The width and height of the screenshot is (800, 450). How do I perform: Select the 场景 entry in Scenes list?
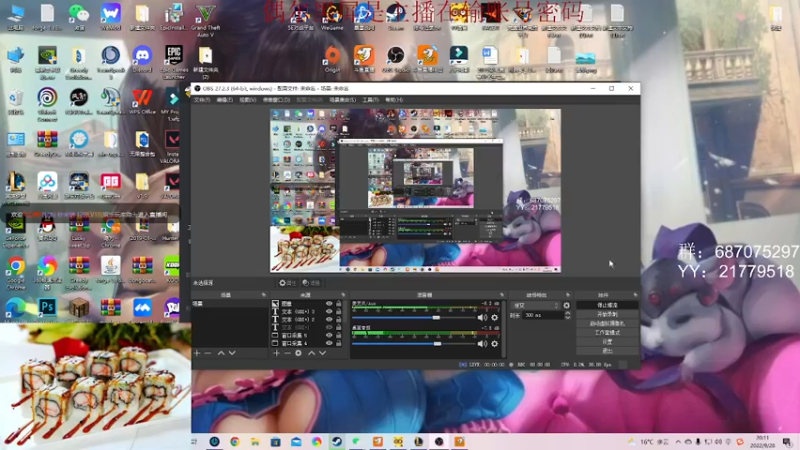230,304
